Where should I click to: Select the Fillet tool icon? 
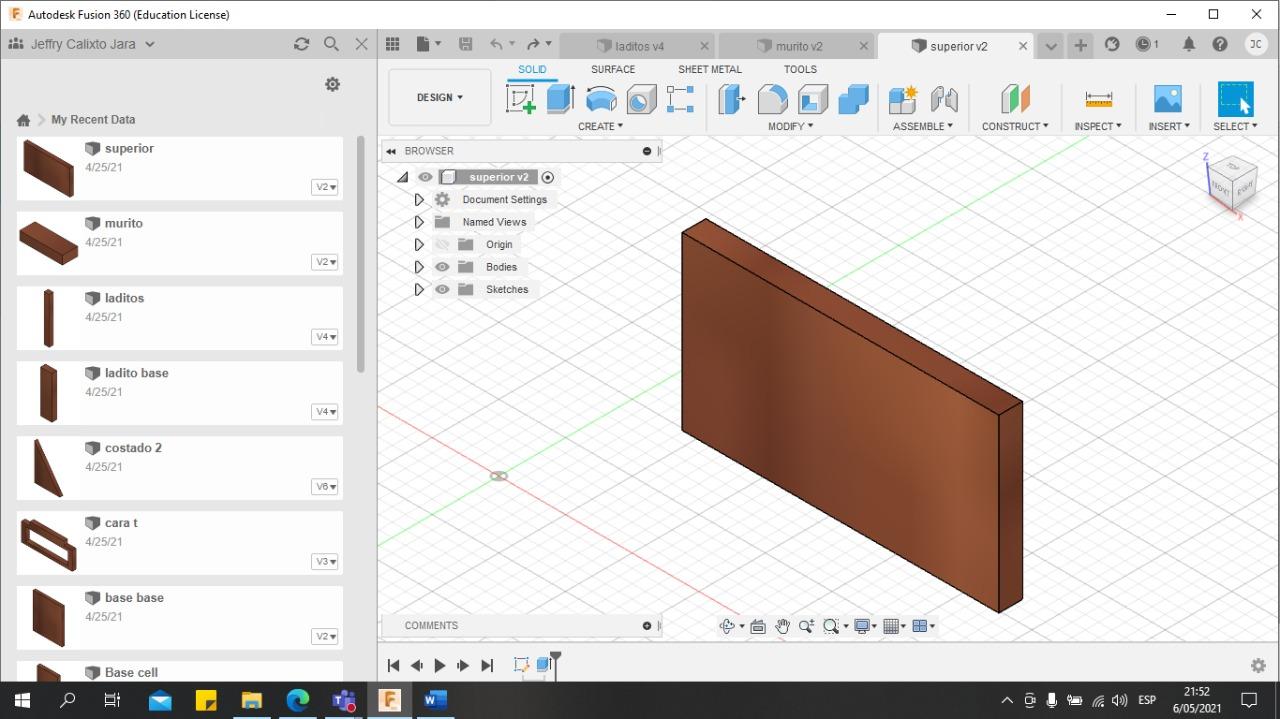coord(772,99)
